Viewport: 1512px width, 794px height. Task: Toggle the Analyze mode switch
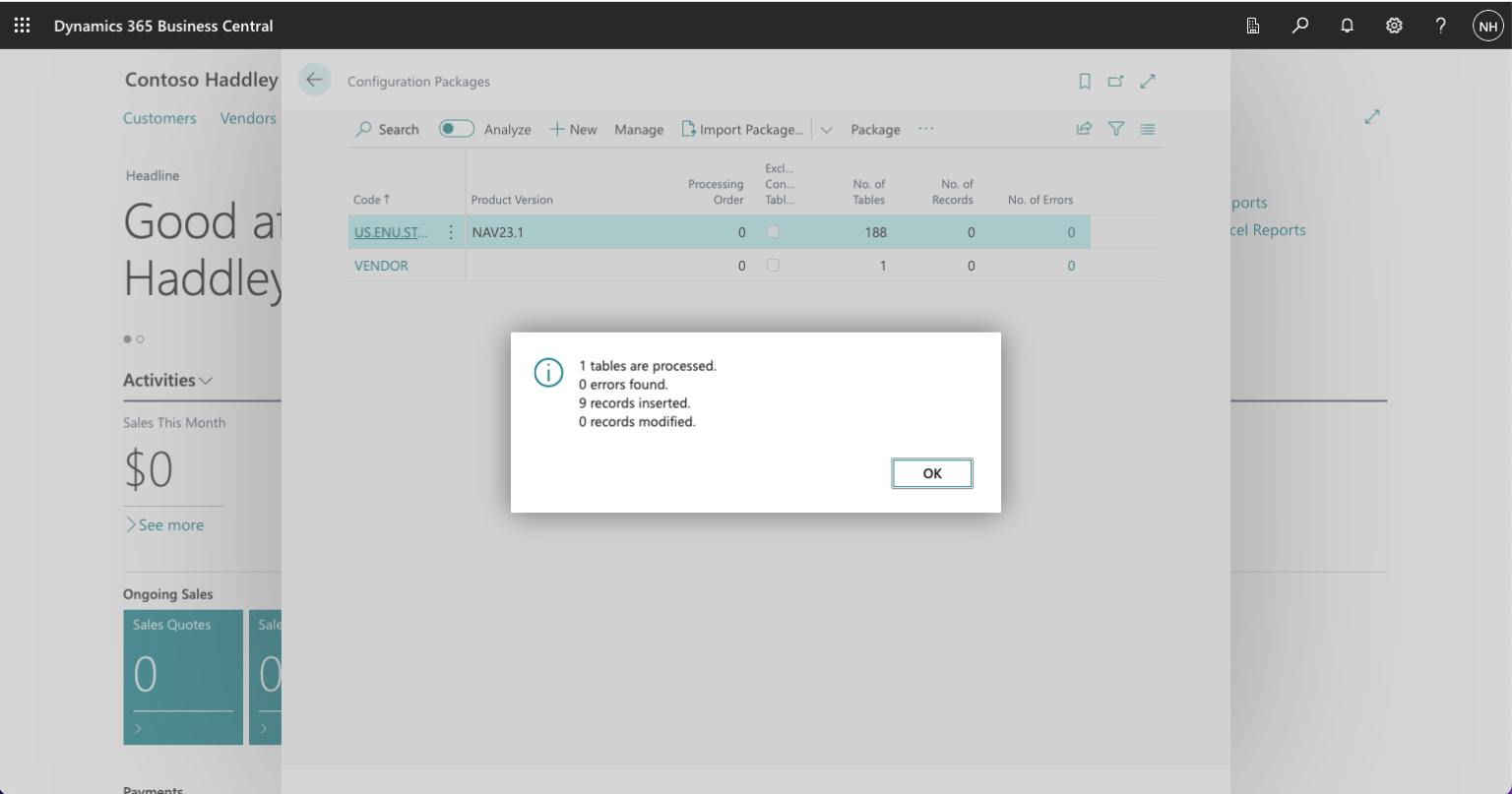point(456,129)
